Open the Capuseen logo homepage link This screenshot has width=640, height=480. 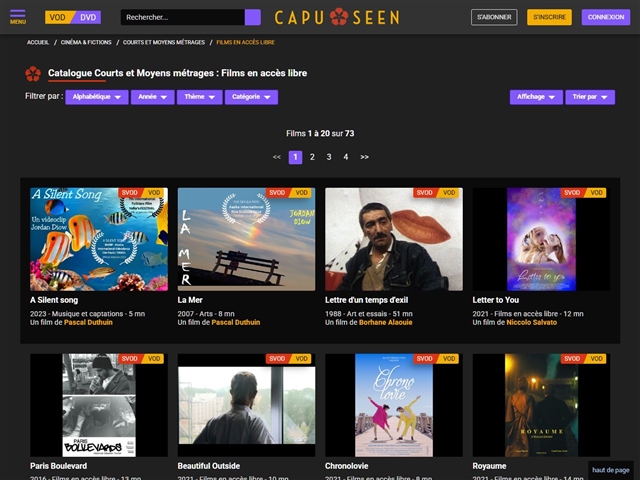pyautogui.click(x=337, y=17)
